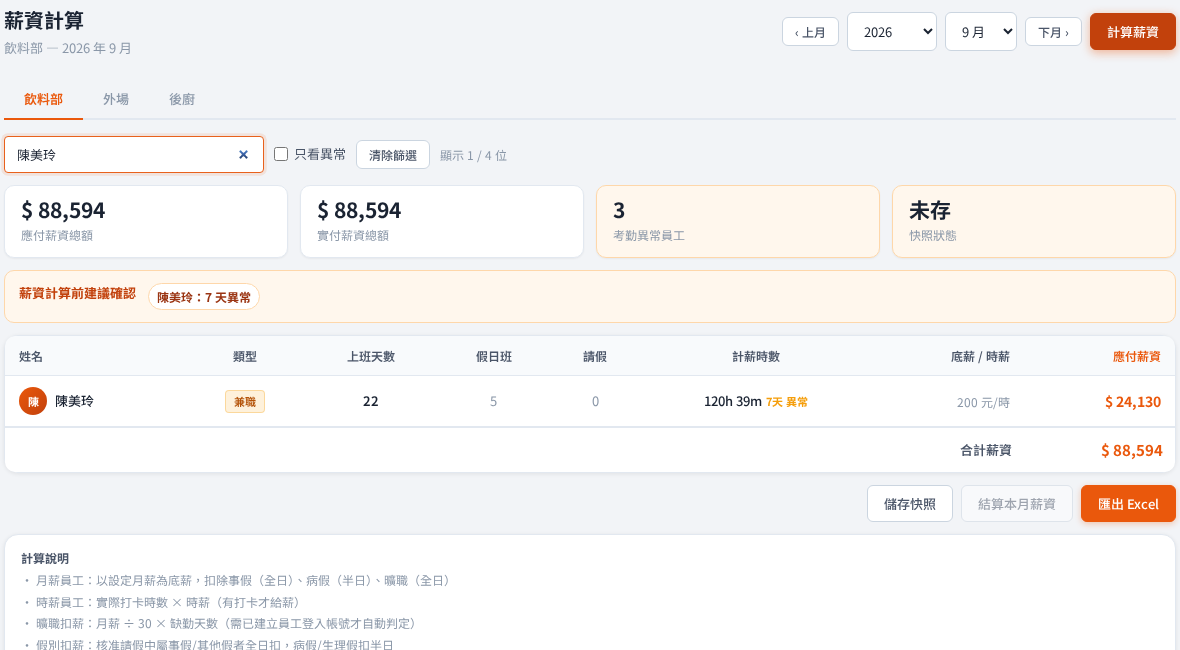Click the 結算本月薪資 button
Viewport: 1180px width, 650px height.
1017,504
